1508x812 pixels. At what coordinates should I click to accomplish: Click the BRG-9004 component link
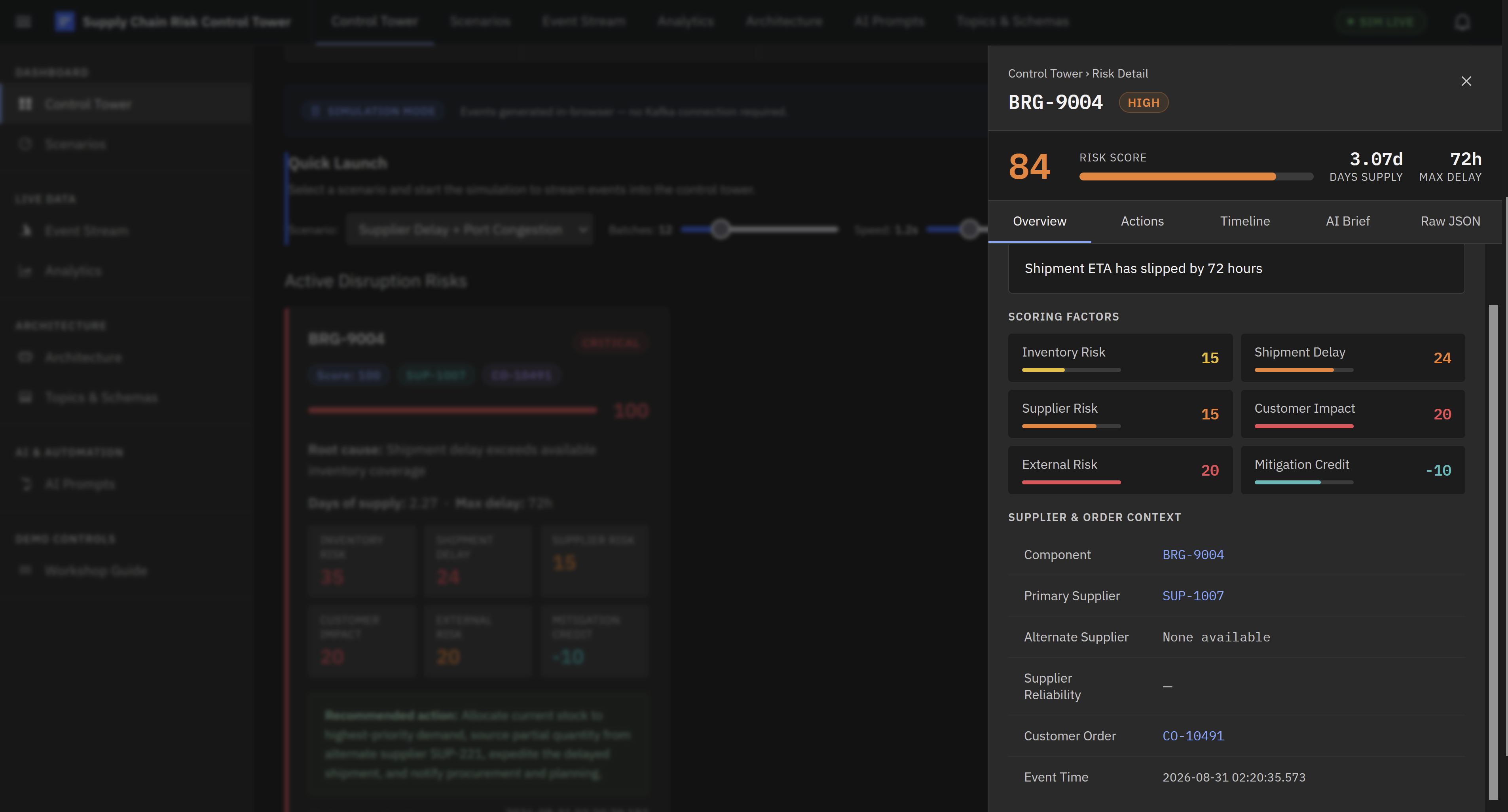click(1193, 554)
